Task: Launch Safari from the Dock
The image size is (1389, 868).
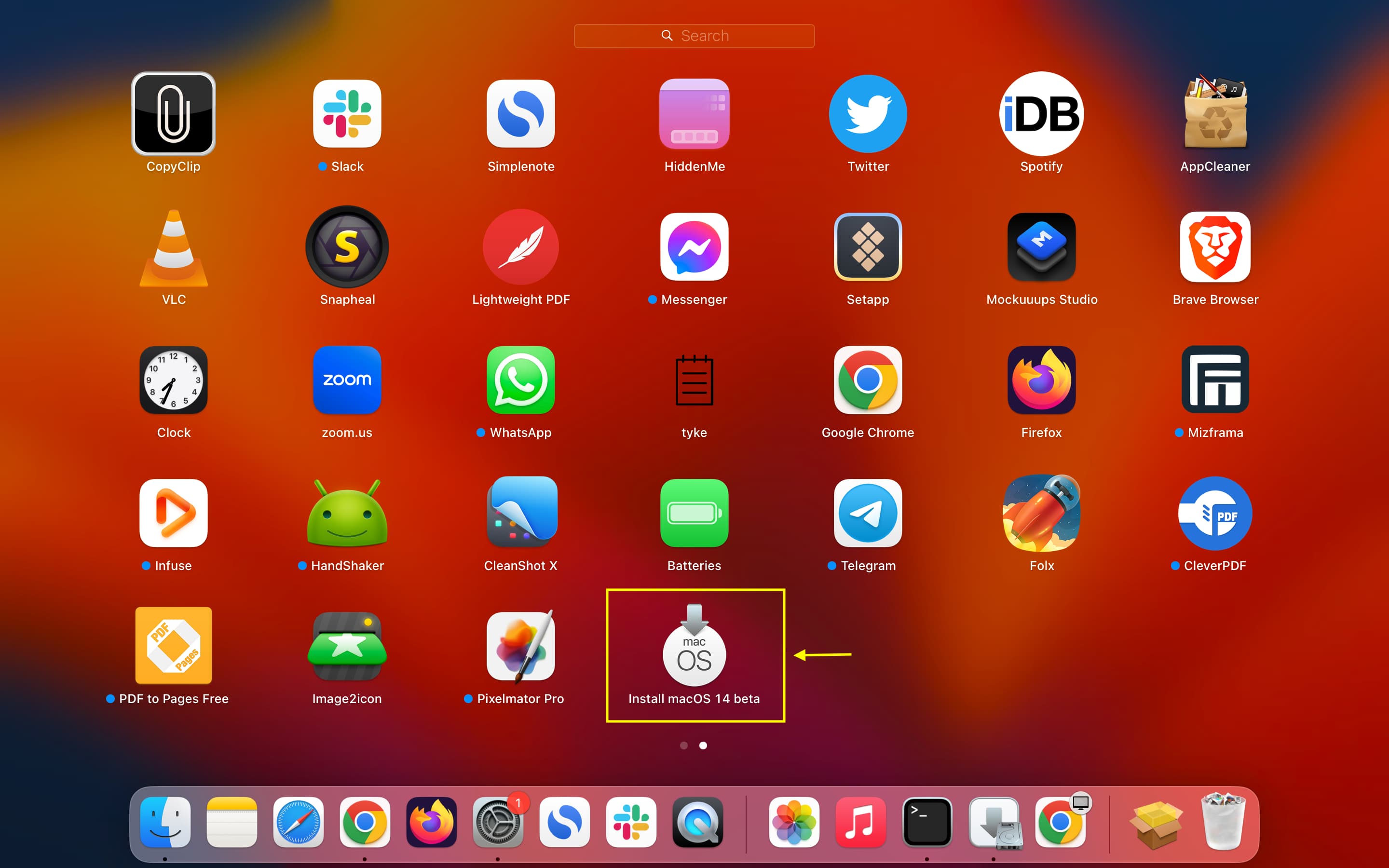Action: [x=299, y=822]
